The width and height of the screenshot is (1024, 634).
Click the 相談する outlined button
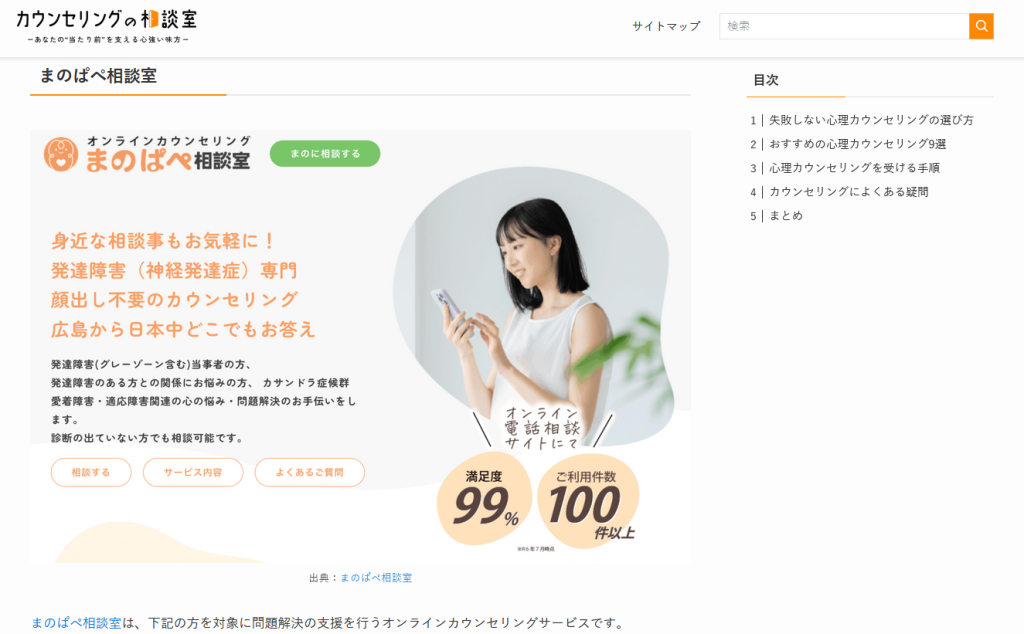[91, 472]
